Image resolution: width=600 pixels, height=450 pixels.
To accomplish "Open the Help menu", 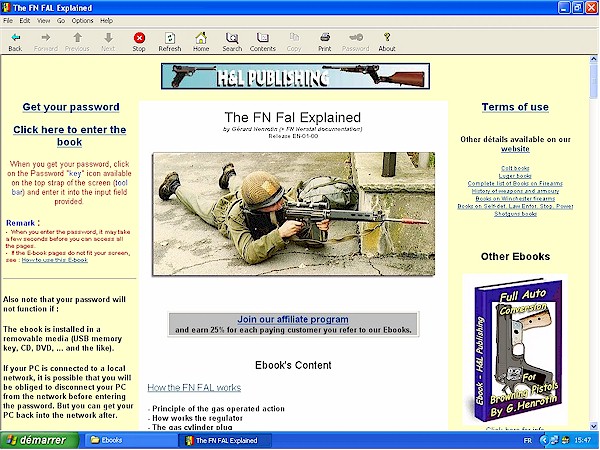I will pyautogui.click(x=106, y=21).
